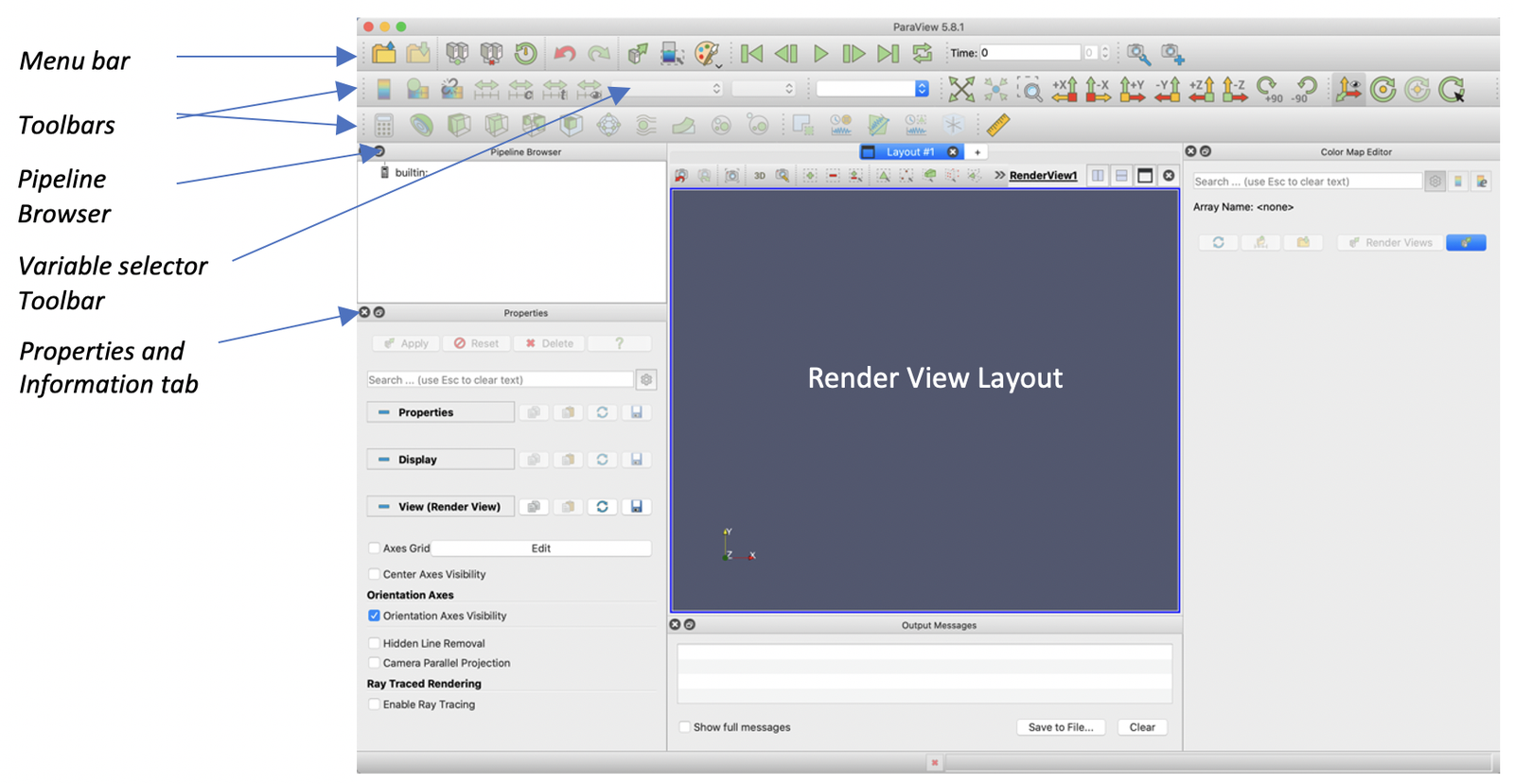The height and width of the screenshot is (784, 1514).
Task: Enable Ray Tracing checkbox
Action: pyautogui.click(x=374, y=705)
